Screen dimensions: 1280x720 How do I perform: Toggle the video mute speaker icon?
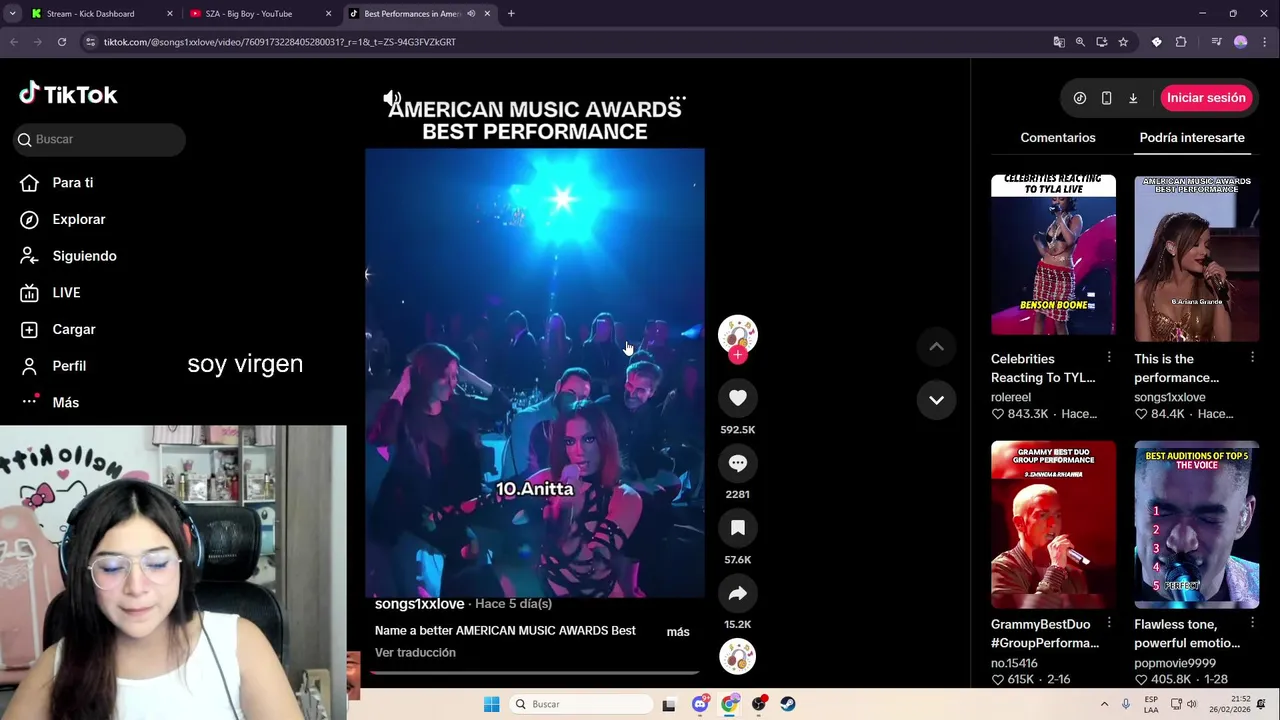tap(392, 99)
